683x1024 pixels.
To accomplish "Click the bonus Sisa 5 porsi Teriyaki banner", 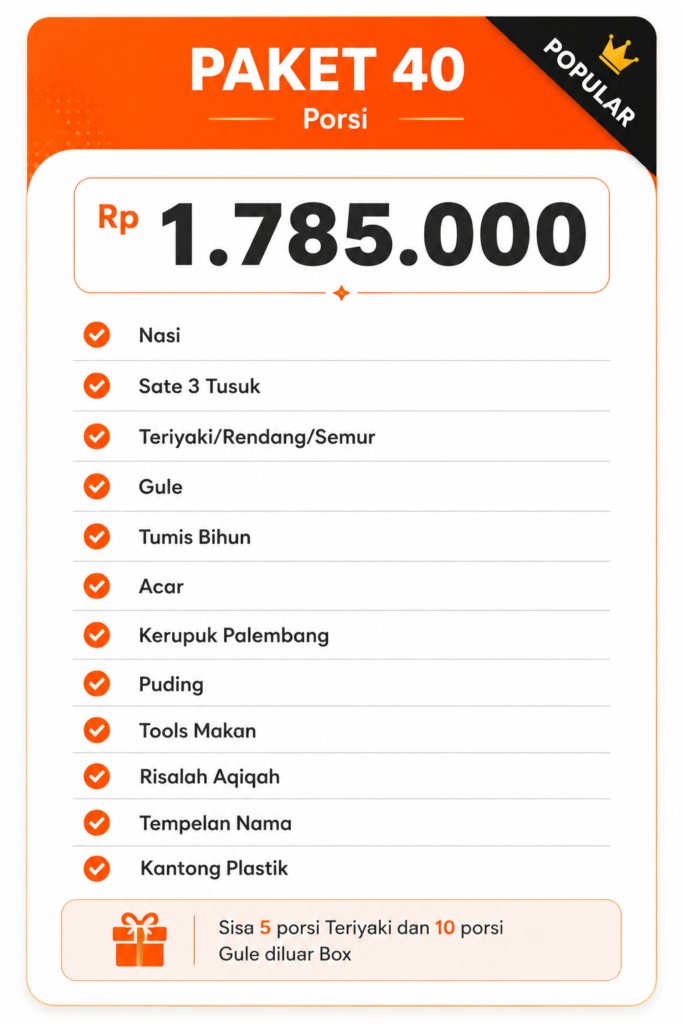I will coord(342,940).
